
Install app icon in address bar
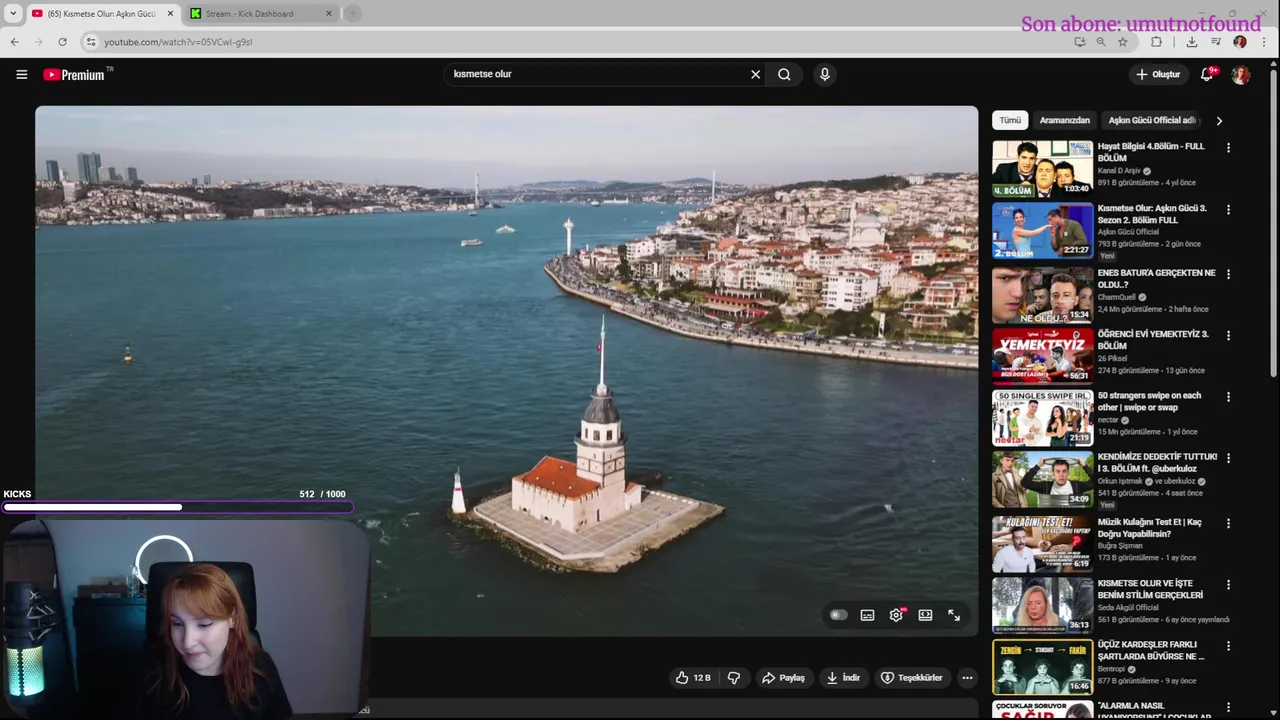1079,42
